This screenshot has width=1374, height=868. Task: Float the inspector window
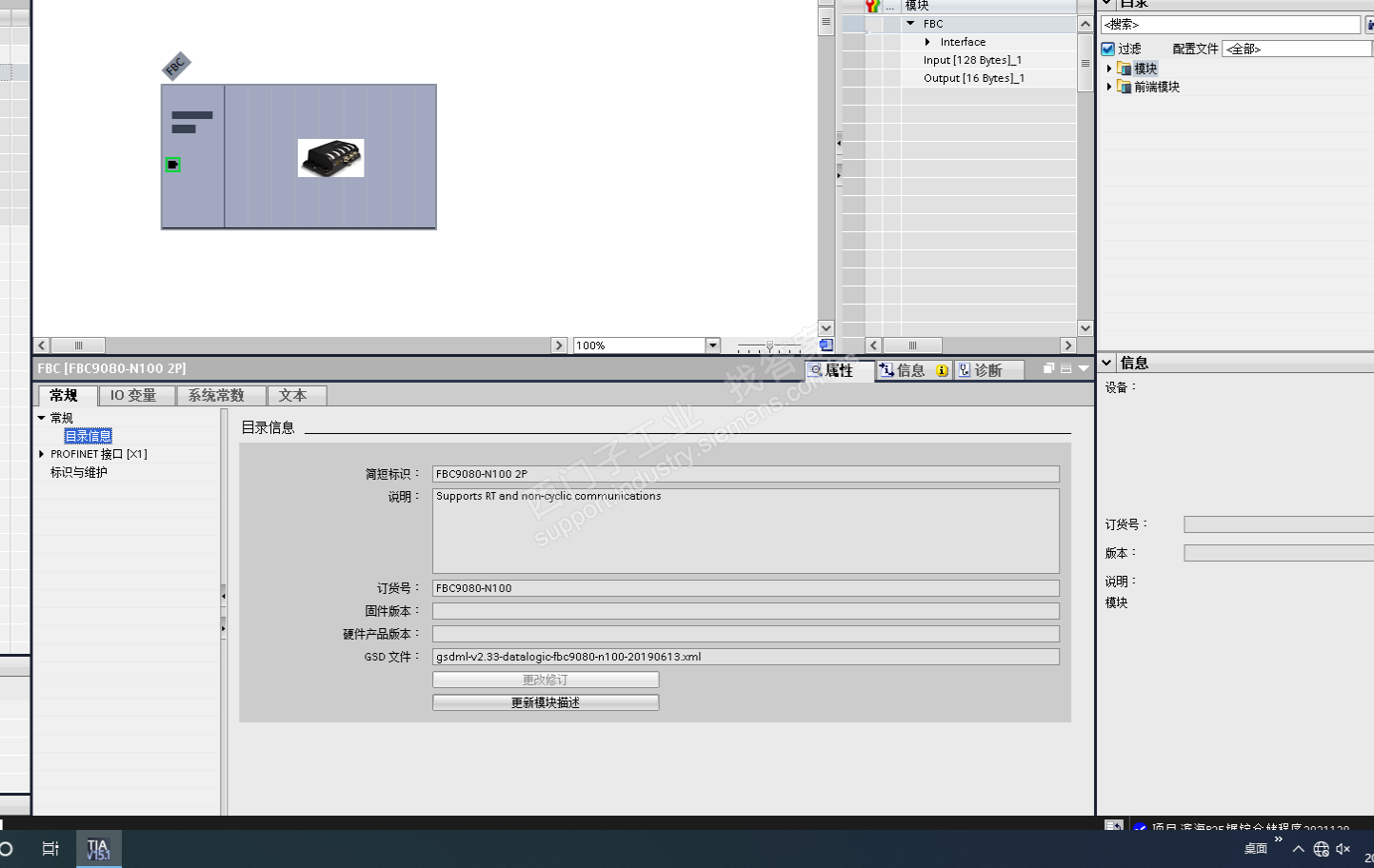(x=1048, y=368)
